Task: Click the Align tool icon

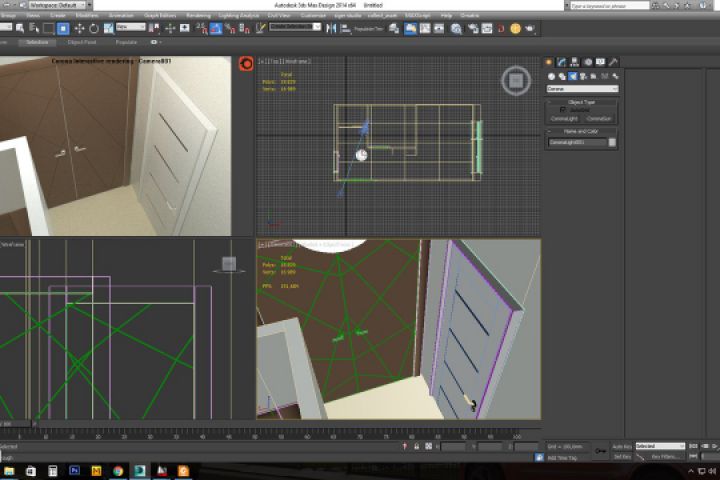Action: (345, 28)
